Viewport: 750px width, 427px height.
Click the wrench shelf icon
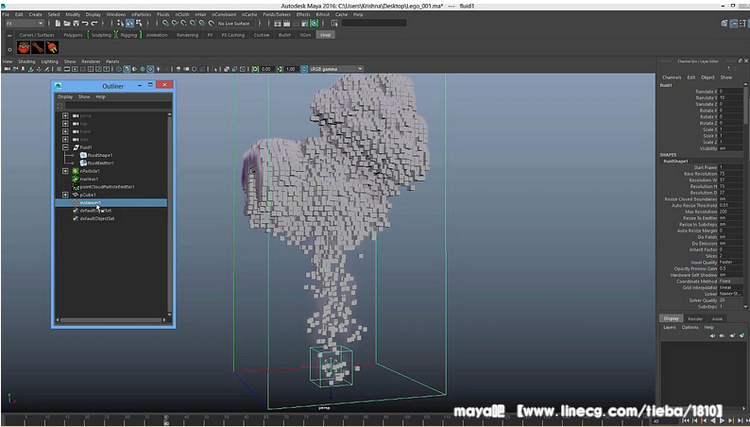[38, 47]
